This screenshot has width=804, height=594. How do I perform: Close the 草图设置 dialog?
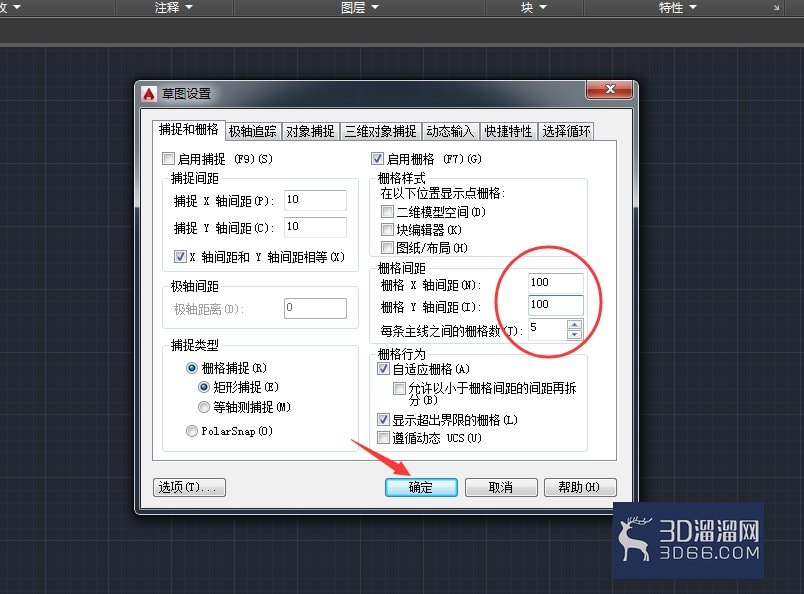pos(609,89)
